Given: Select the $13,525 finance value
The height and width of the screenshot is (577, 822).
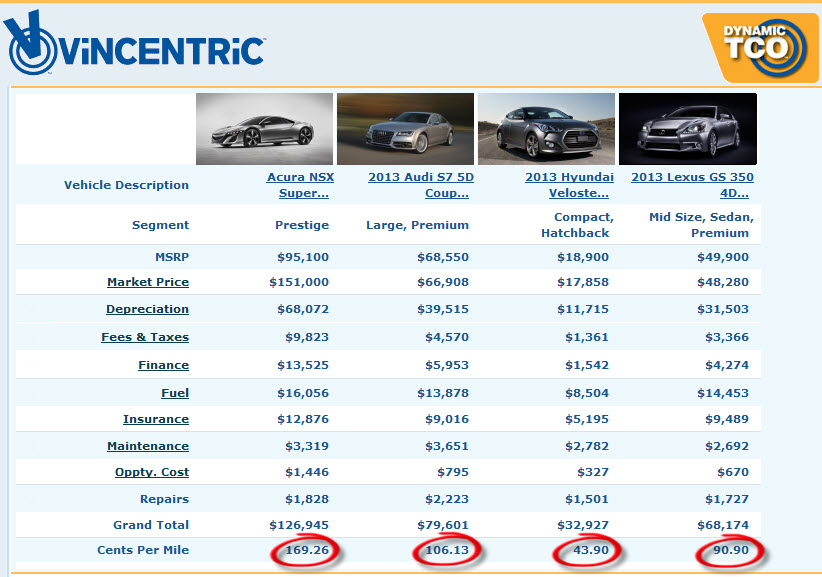Looking at the screenshot, I should [x=303, y=365].
